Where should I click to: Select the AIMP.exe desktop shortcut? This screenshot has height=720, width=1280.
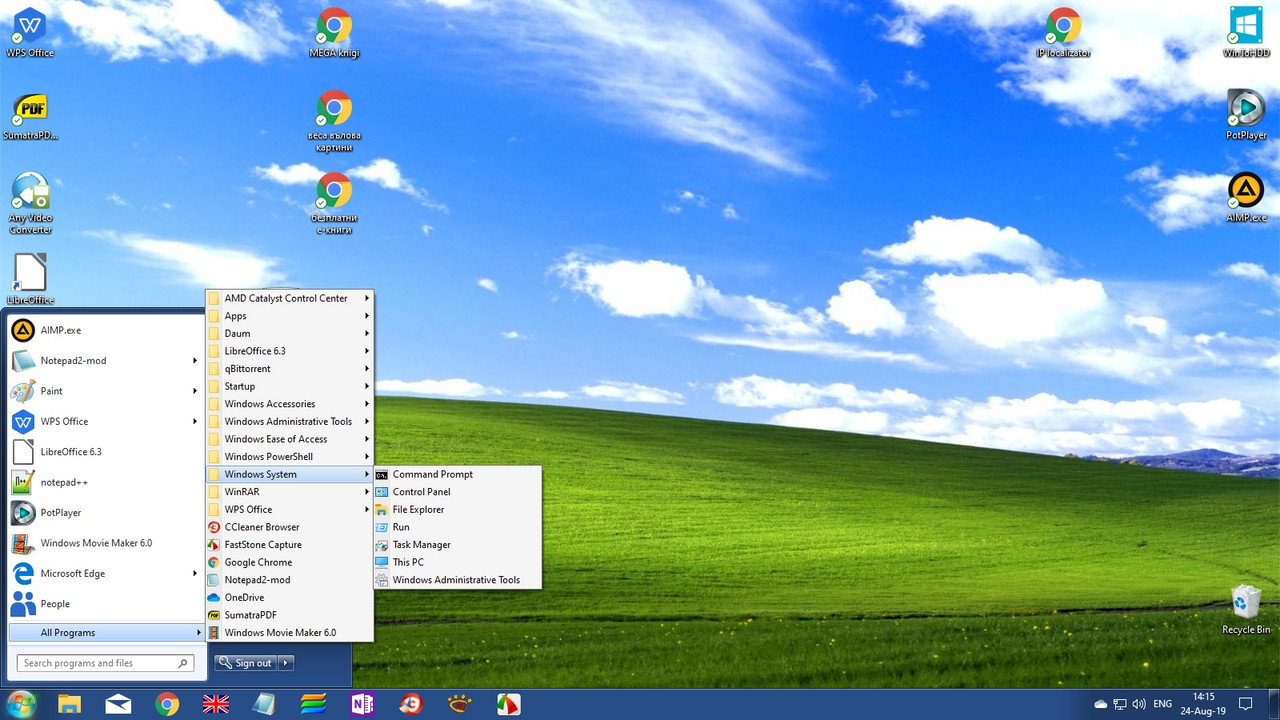(x=1246, y=197)
